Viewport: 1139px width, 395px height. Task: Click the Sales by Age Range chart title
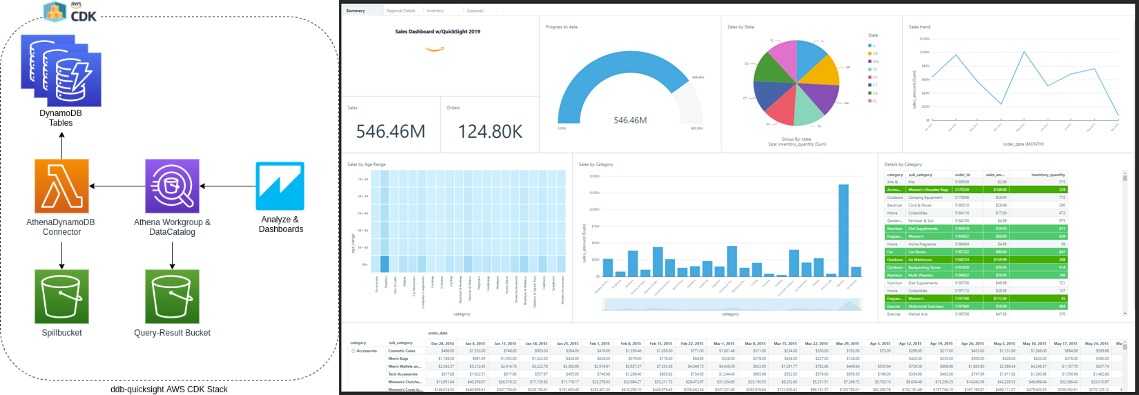click(367, 165)
